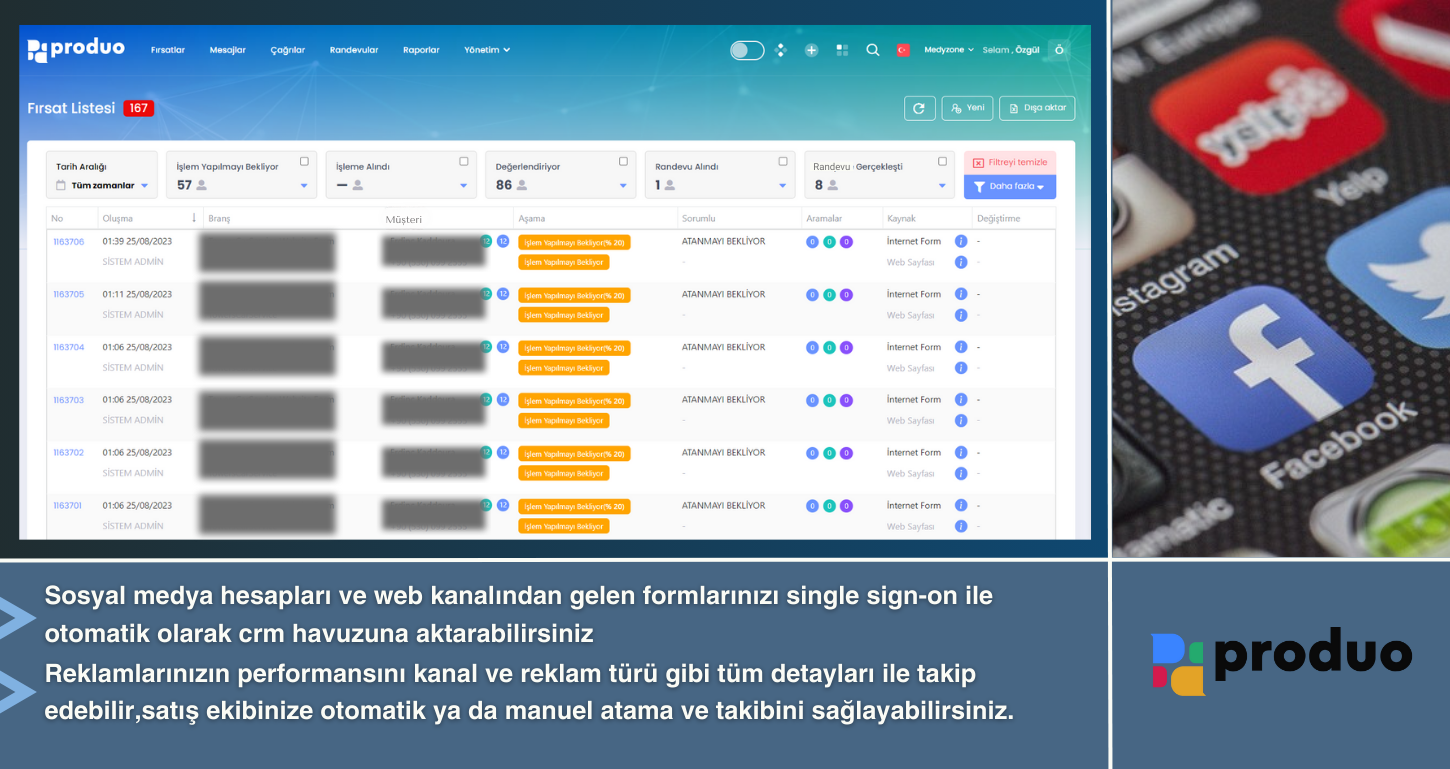Screen dimensions: 1450x769
Task: Open the apps grid icon in the header
Action: coord(842,50)
